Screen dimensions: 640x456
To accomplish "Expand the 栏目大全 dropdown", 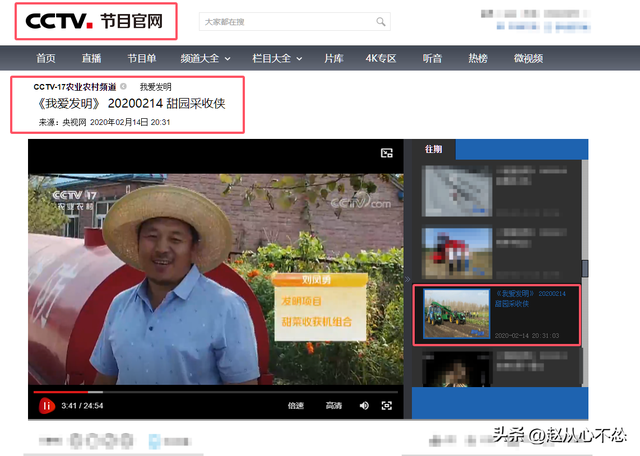I will (277, 58).
